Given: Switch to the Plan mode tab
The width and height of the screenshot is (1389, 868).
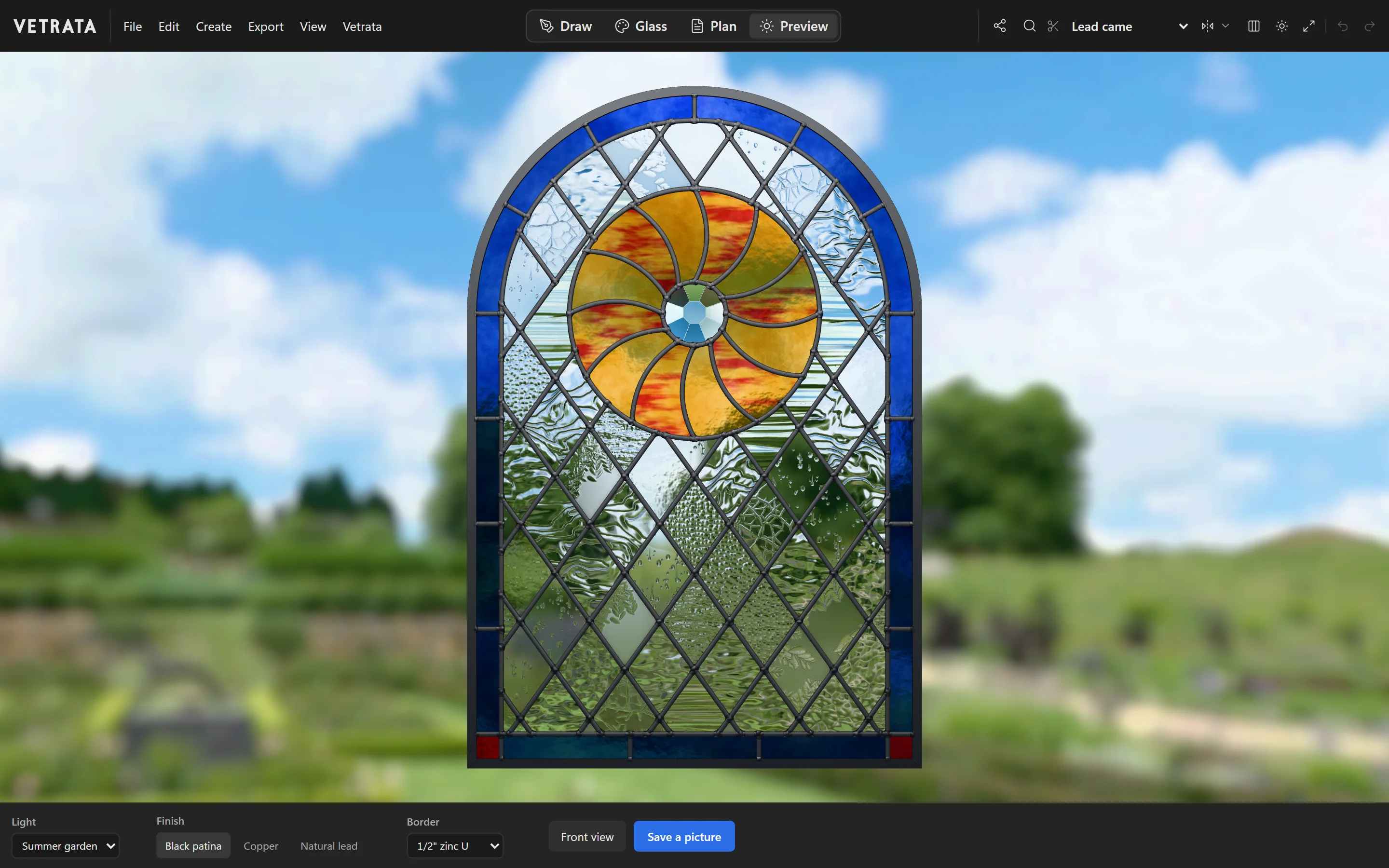Looking at the screenshot, I should point(714,27).
